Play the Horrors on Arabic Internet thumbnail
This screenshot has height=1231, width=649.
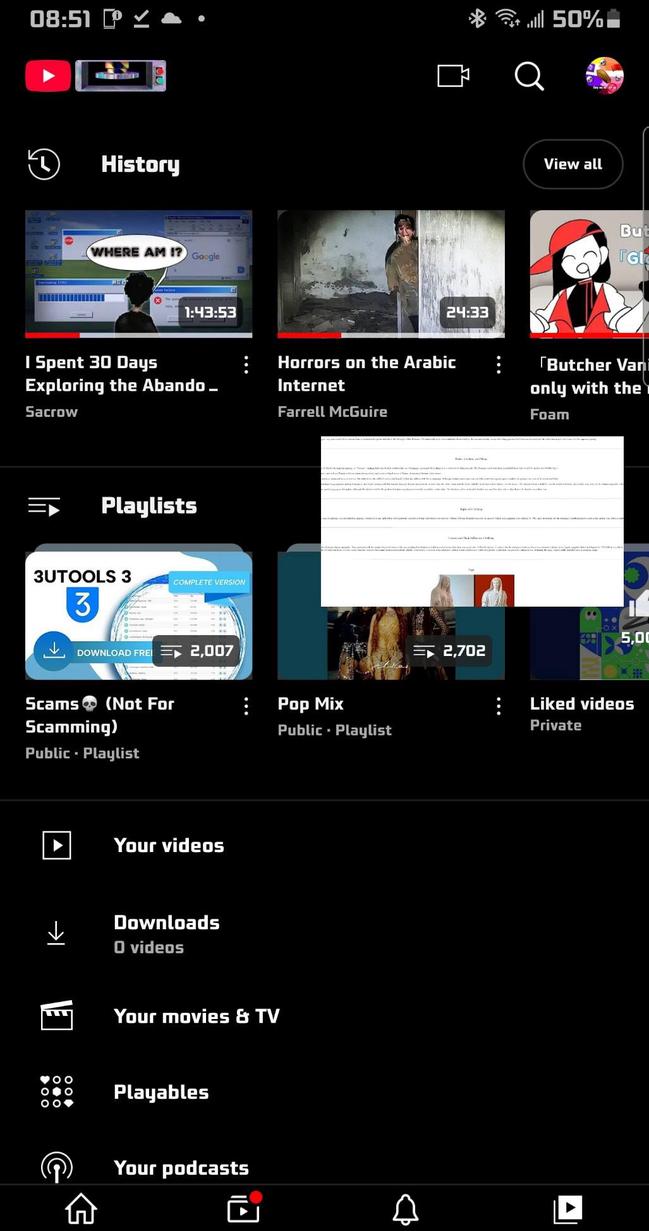pos(390,273)
